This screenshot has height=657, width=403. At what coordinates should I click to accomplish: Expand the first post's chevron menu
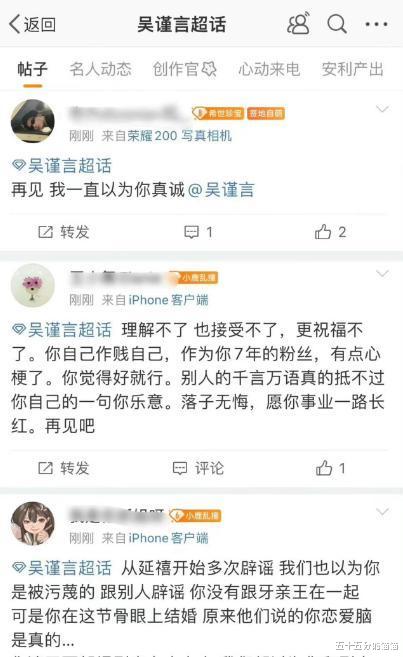[382, 109]
